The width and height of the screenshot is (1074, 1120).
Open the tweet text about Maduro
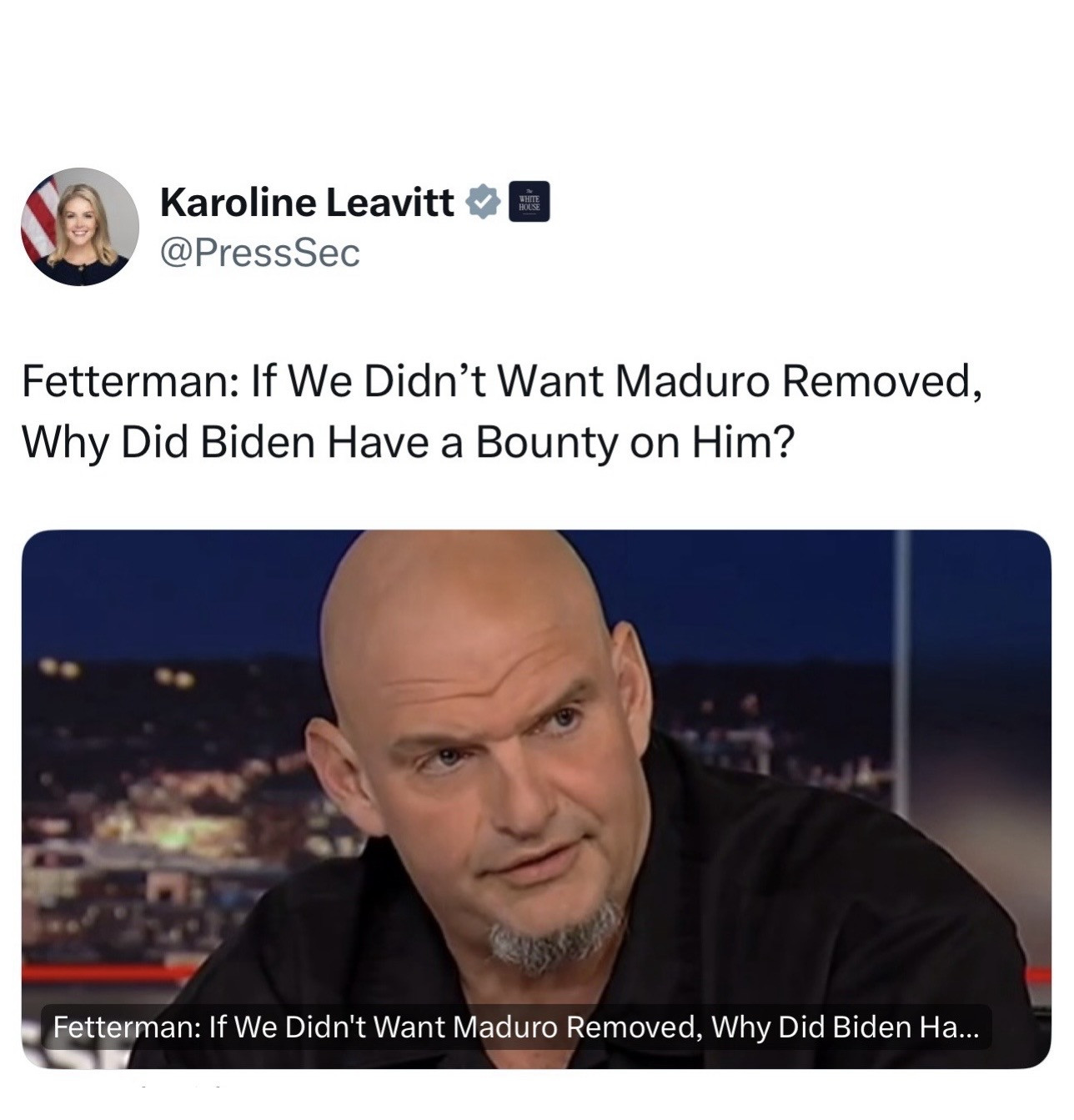[x=502, y=411]
